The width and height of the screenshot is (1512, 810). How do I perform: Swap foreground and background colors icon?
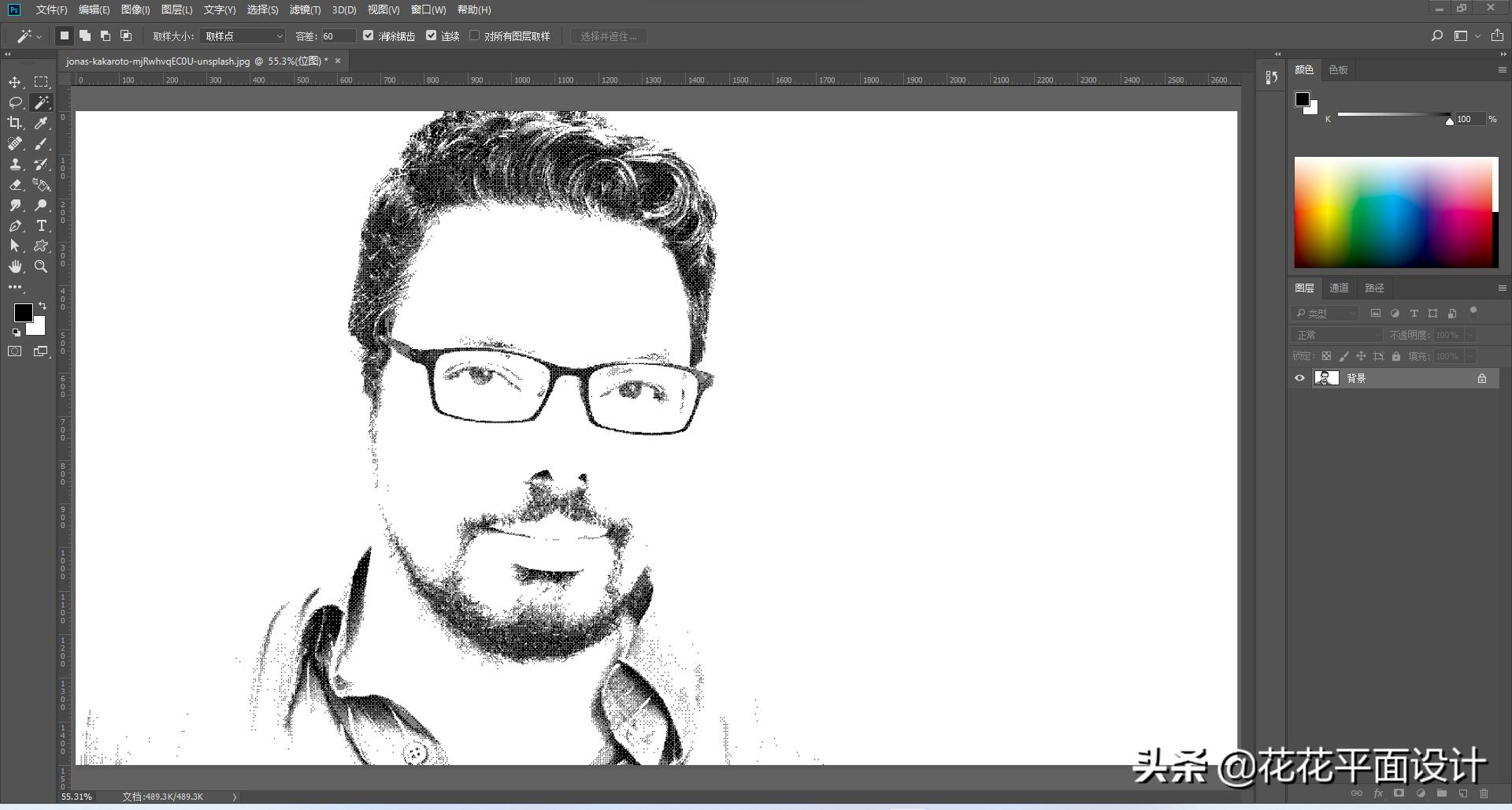coord(43,306)
